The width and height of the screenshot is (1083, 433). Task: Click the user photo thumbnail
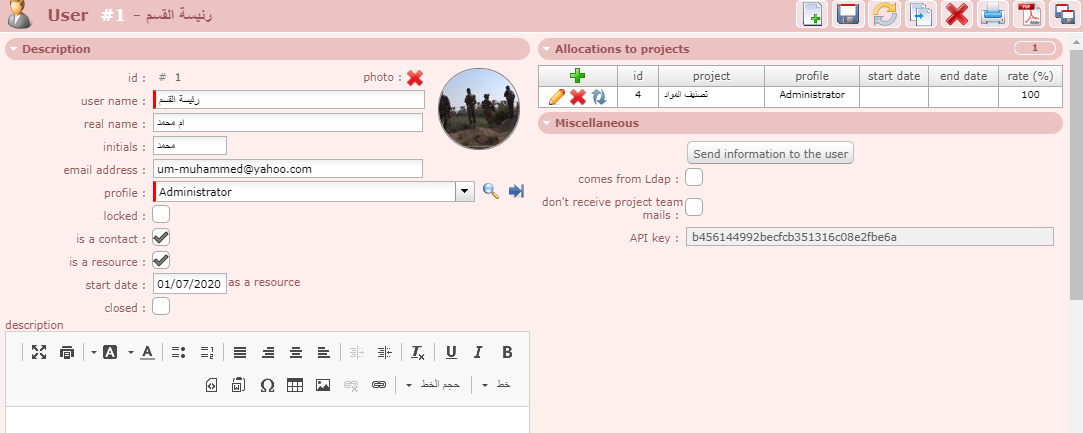click(x=479, y=108)
